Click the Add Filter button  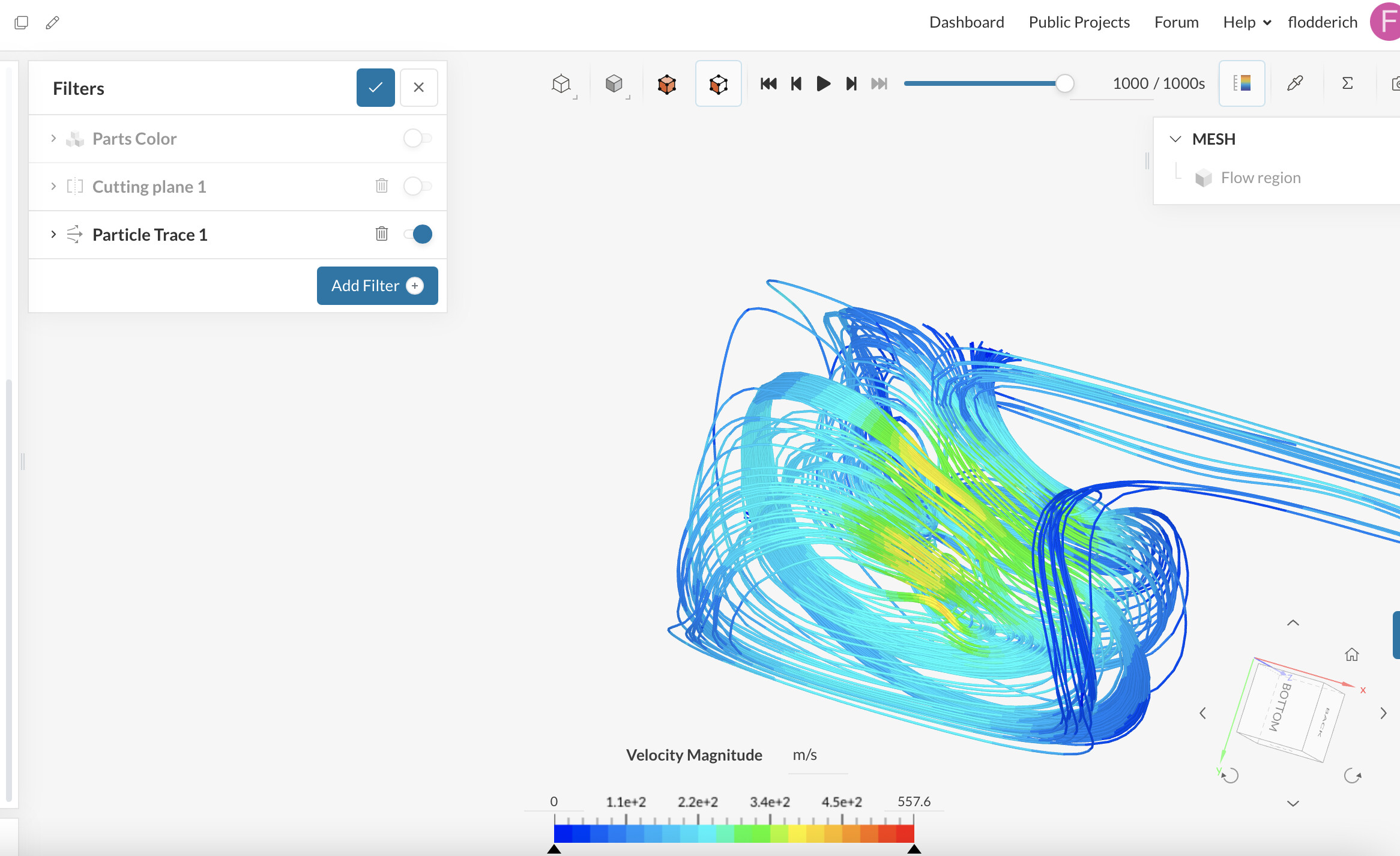(377, 286)
